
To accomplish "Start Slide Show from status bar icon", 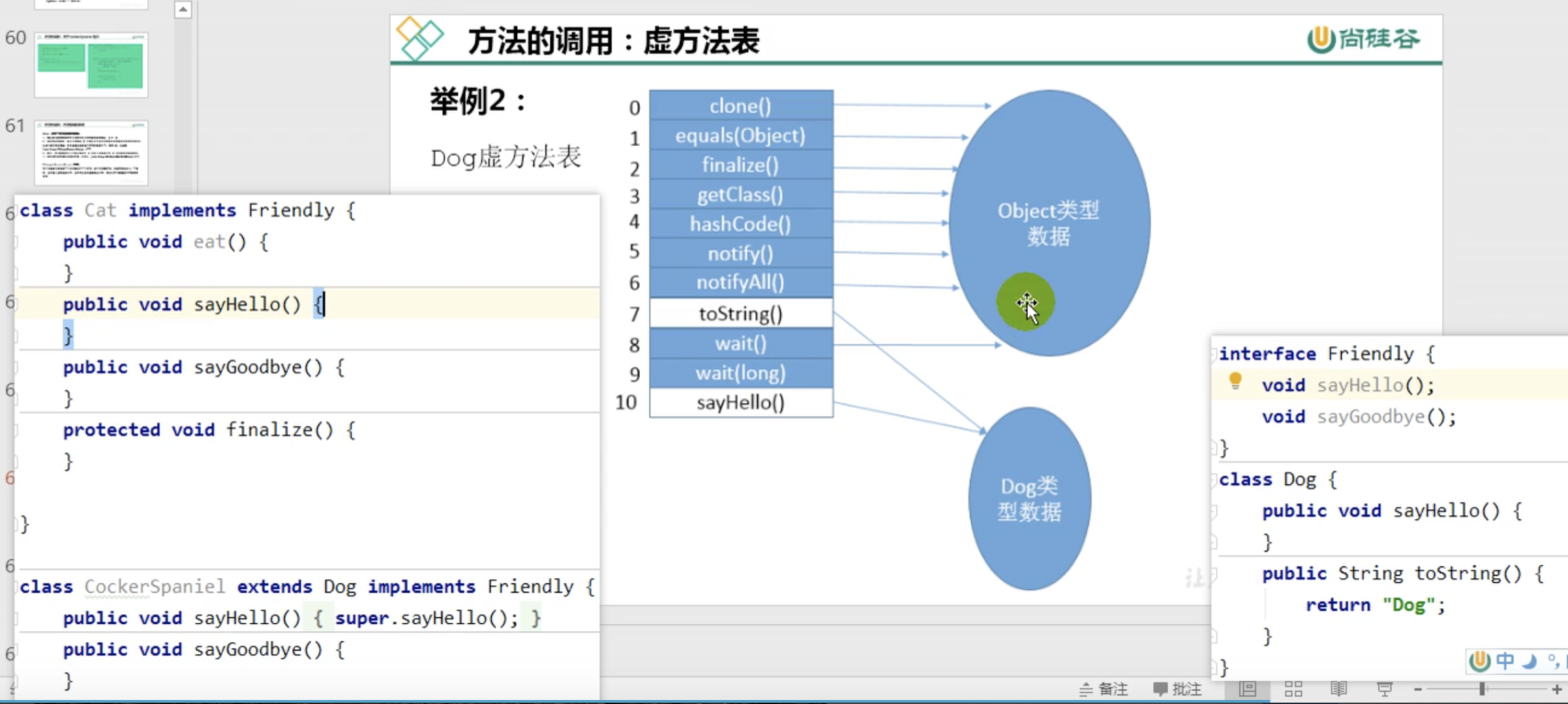I will tap(1384, 689).
